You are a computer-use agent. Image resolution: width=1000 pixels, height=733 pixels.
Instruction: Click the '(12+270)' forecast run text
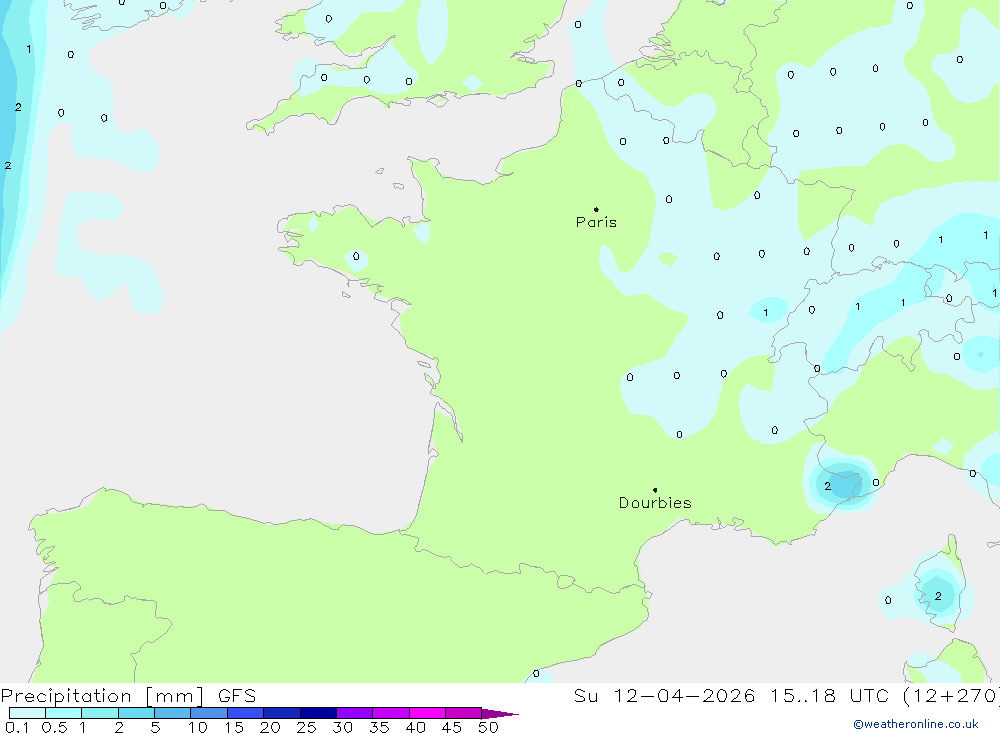point(952,695)
